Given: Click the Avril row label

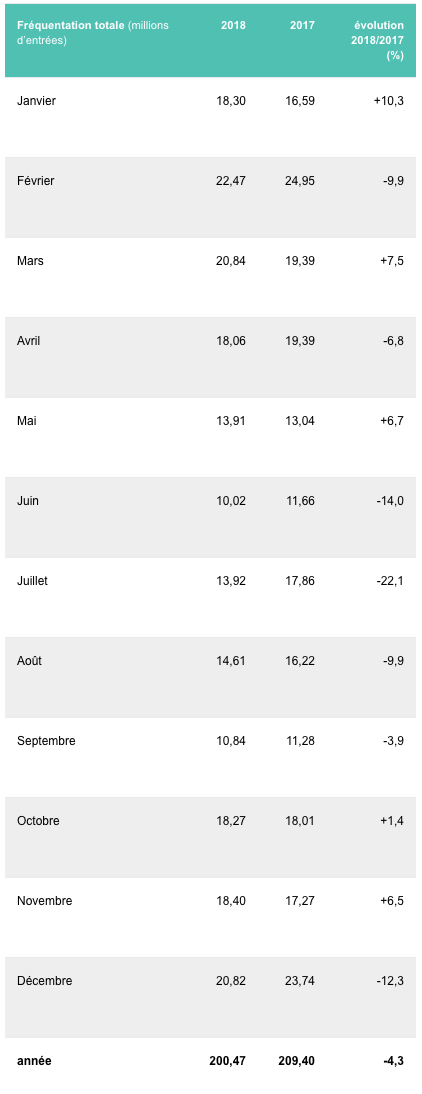Looking at the screenshot, I should tap(29, 340).
